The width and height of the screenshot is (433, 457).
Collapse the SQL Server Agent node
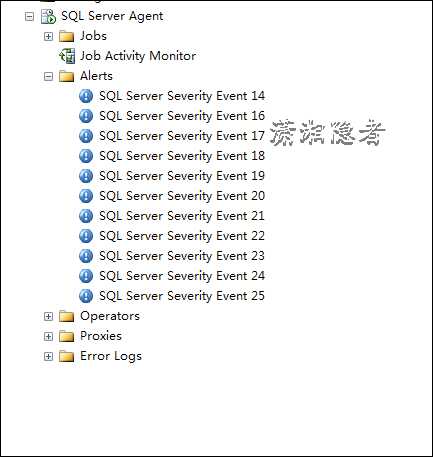click(x=29, y=16)
